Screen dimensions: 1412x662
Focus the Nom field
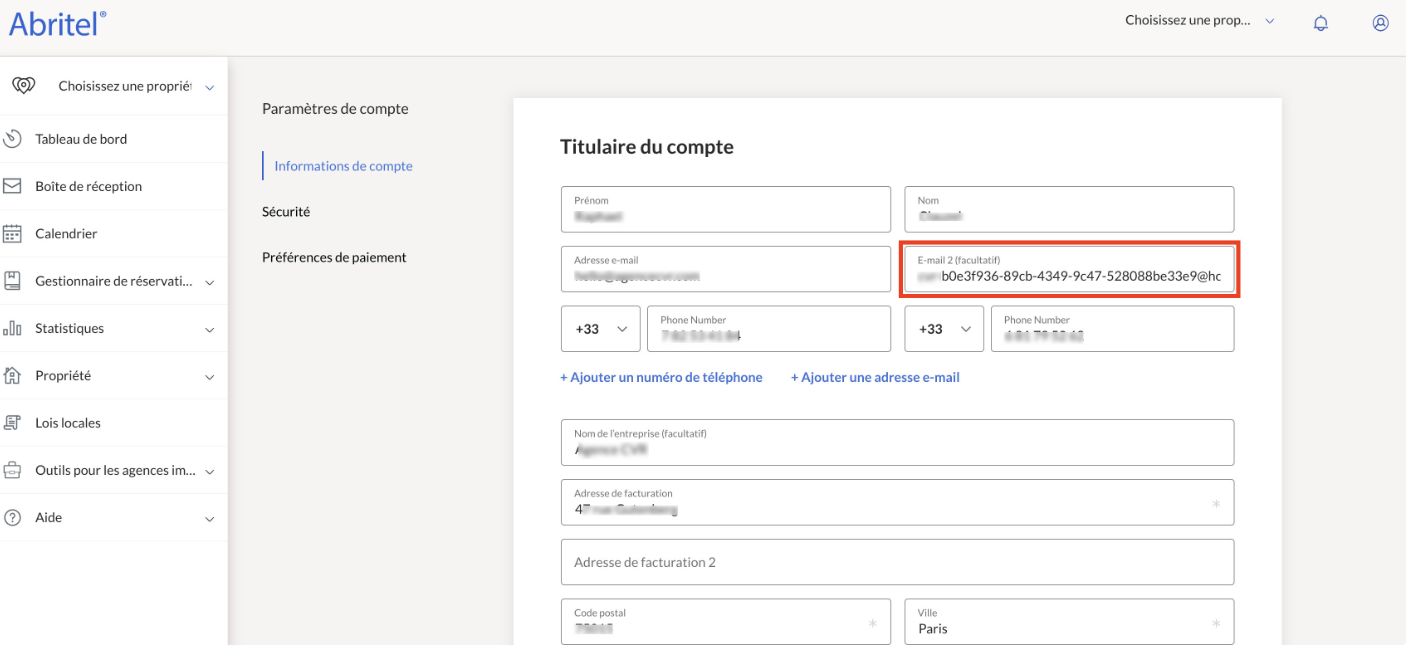(1069, 209)
